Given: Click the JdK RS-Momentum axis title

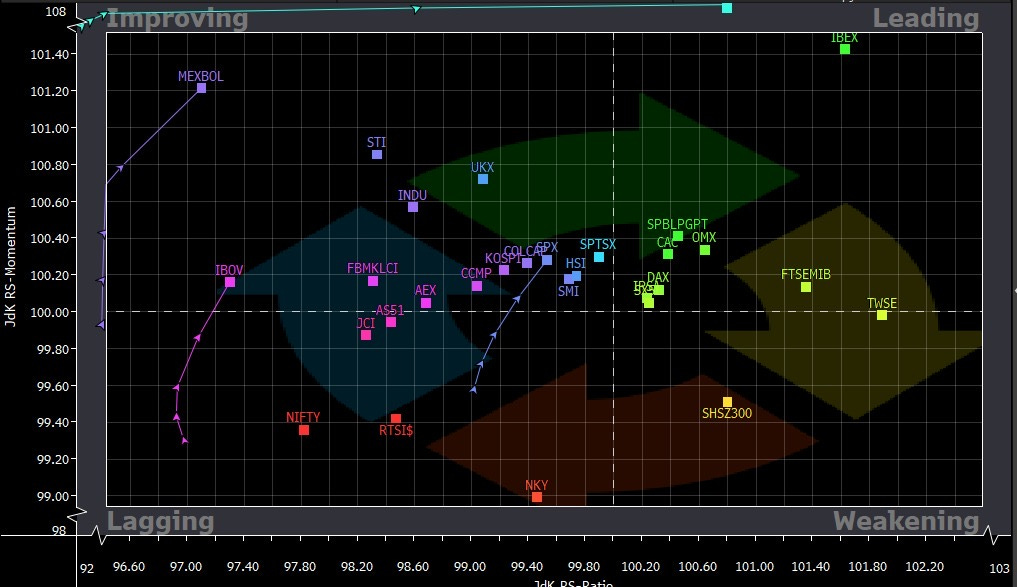Looking at the screenshot, I should [10, 267].
